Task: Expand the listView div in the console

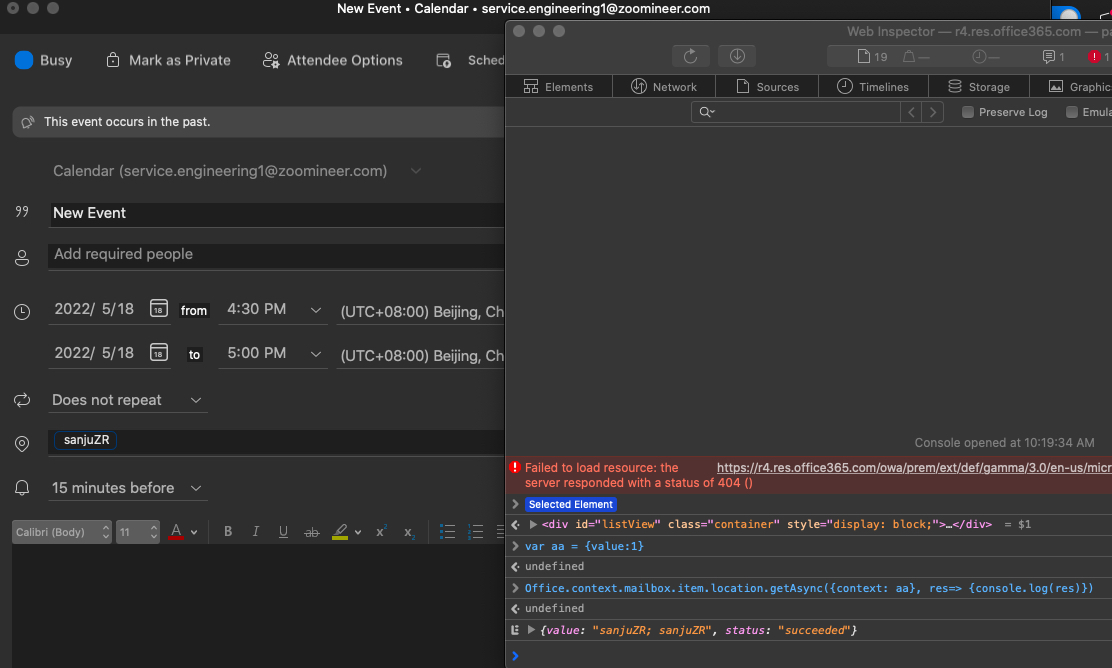Action: (533, 524)
